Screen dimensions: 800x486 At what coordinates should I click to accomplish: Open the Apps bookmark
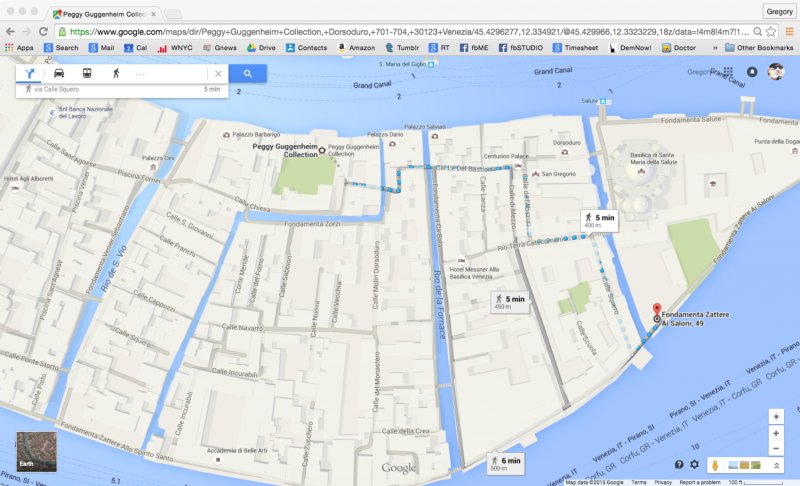point(19,47)
